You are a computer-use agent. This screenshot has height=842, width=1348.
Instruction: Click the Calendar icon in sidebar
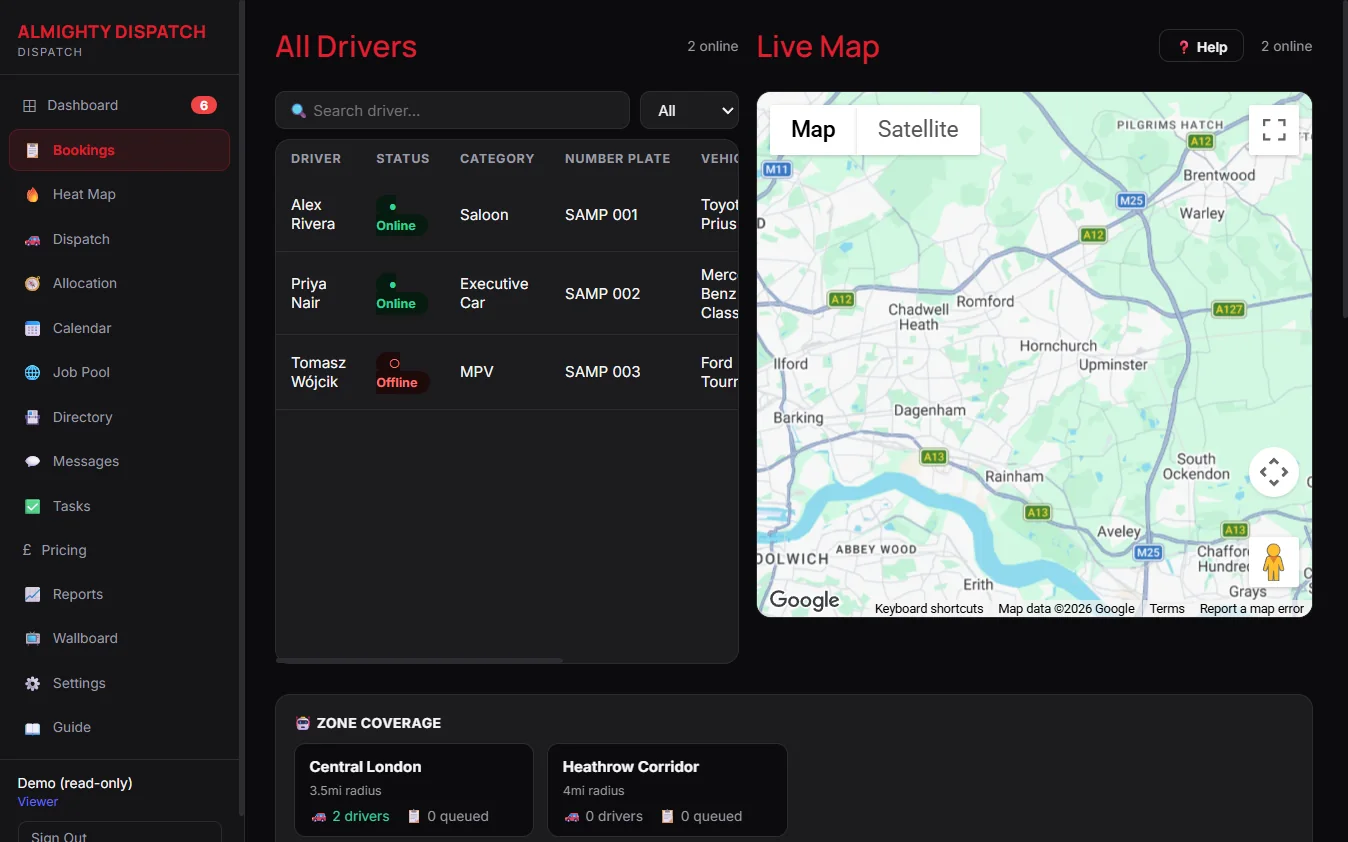[x=33, y=329]
